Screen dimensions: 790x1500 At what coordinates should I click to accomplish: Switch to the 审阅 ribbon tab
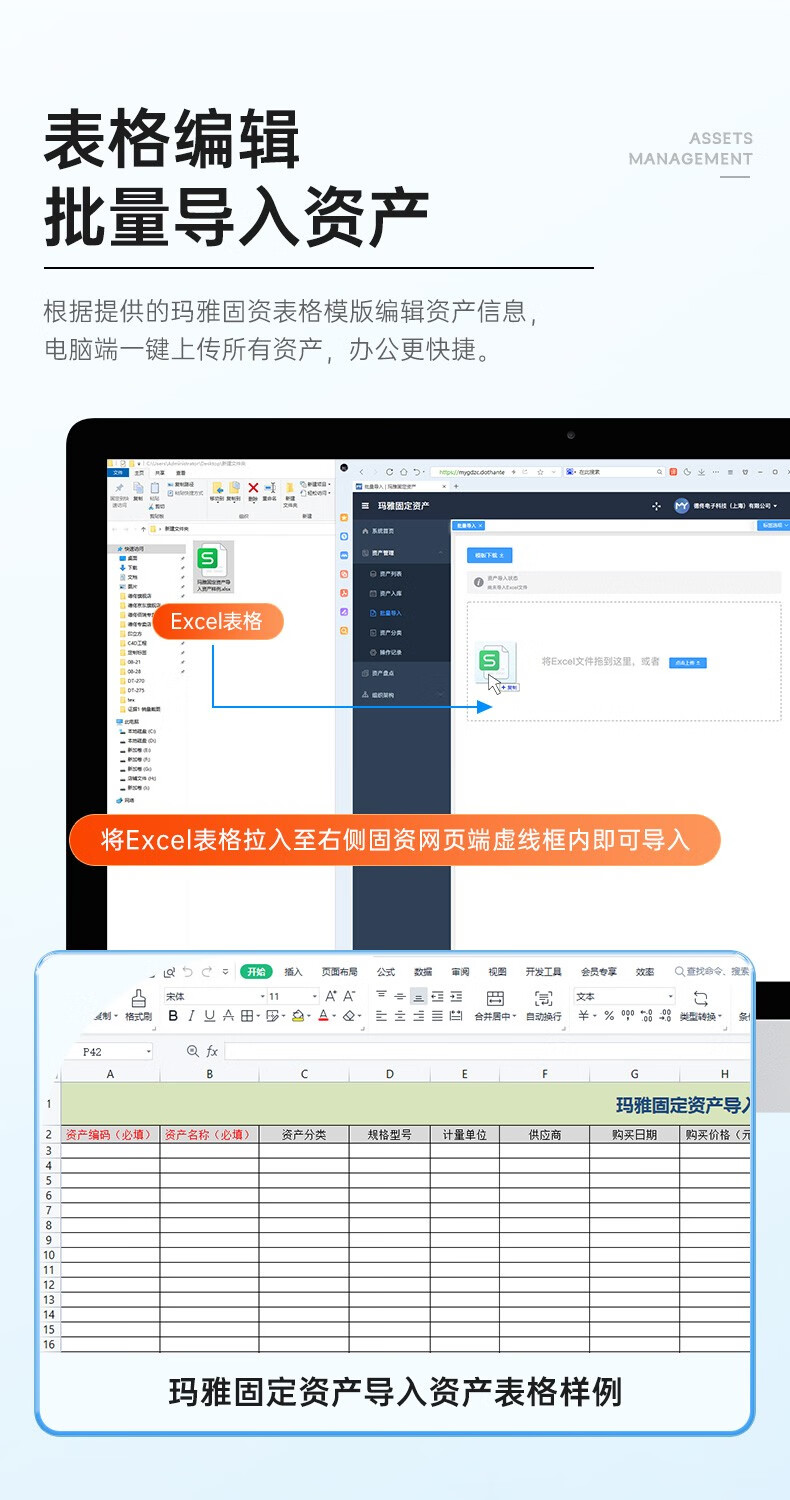click(460, 971)
